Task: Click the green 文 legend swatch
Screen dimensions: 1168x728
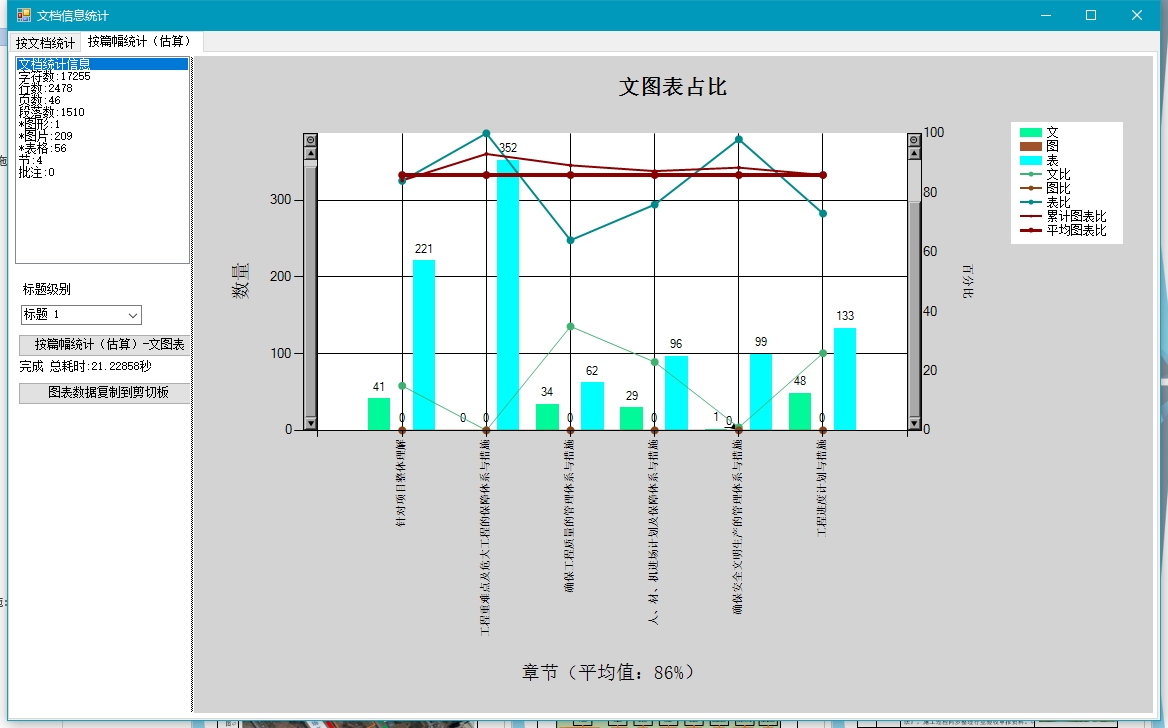Action: click(x=1030, y=132)
